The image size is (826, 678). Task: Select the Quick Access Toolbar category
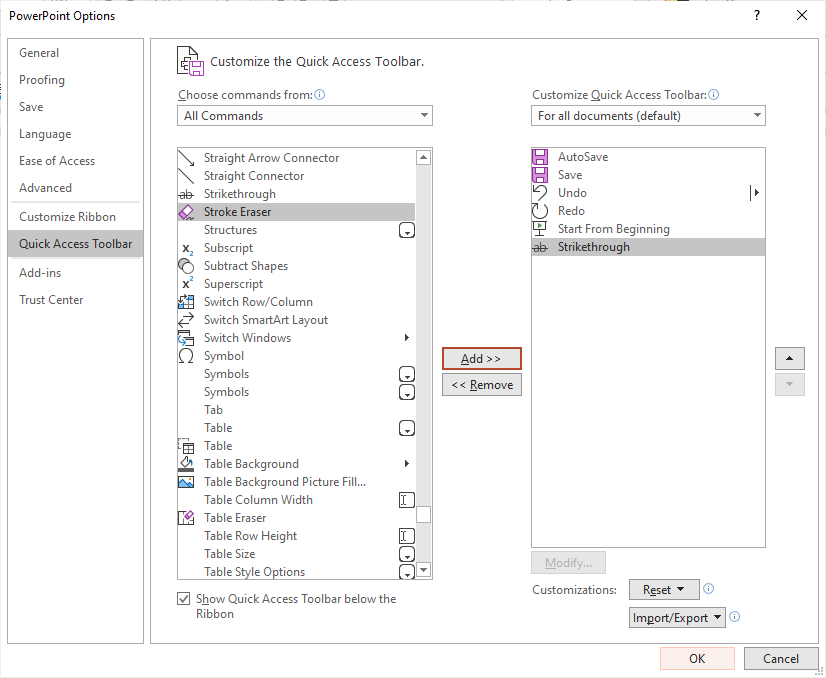coord(75,244)
